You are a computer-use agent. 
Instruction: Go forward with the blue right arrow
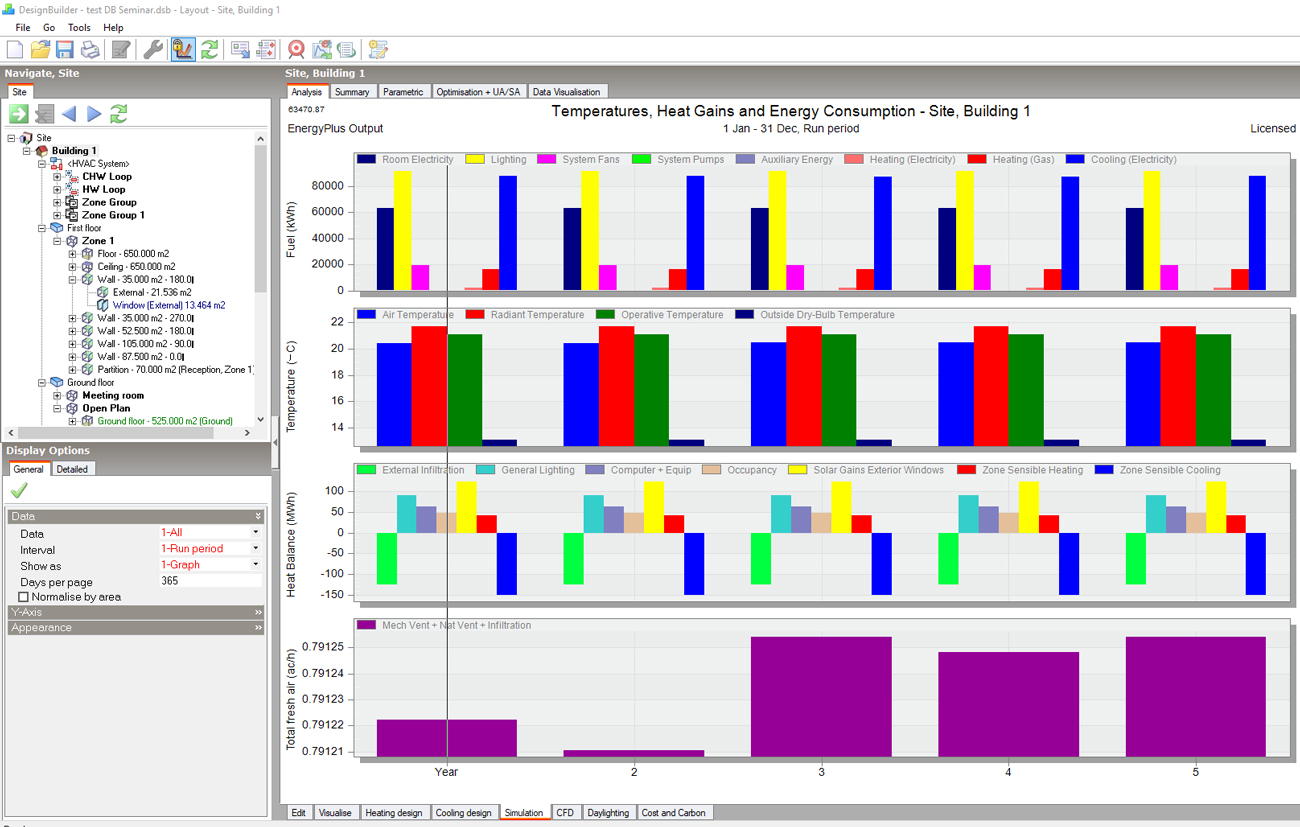(x=94, y=114)
